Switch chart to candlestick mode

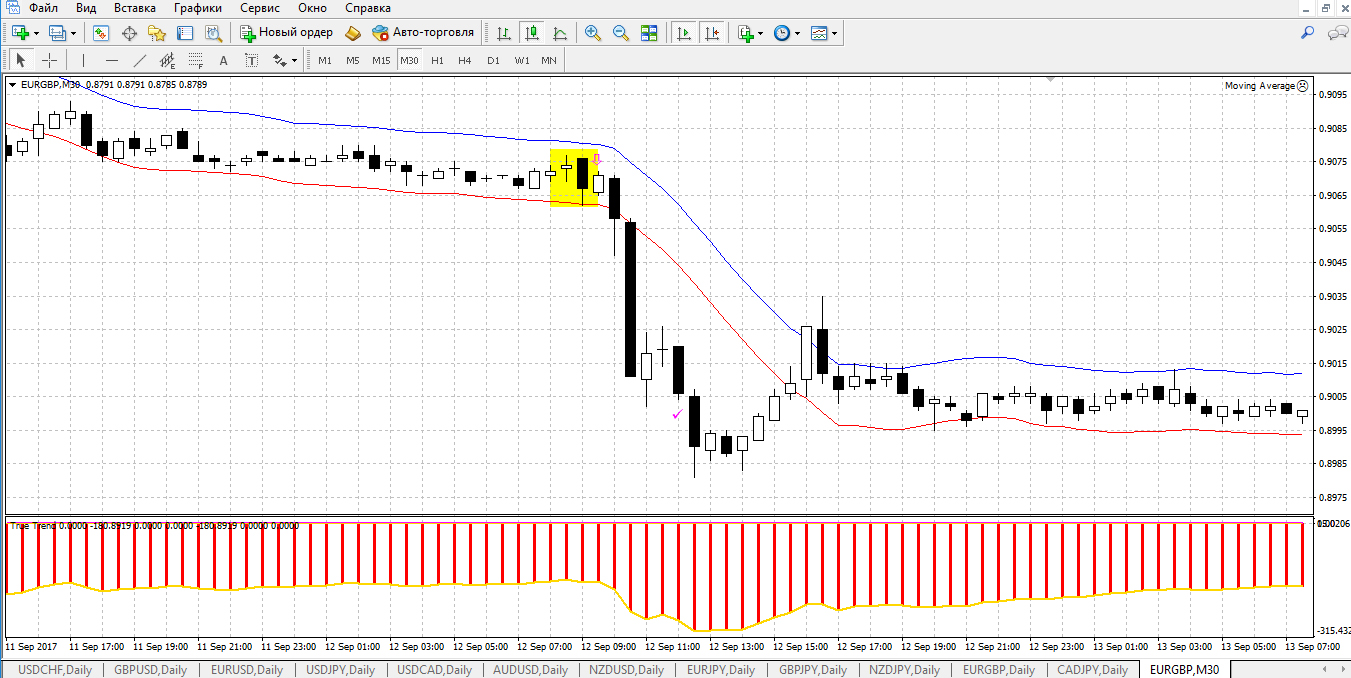tap(531, 33)
